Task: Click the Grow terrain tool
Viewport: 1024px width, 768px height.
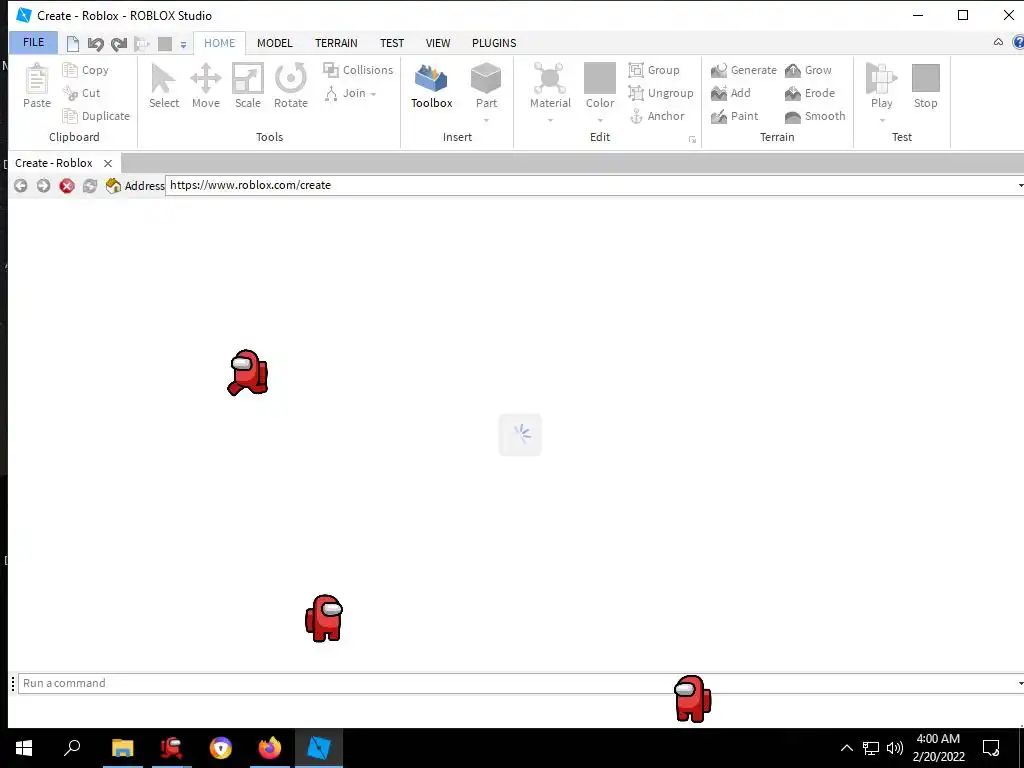Action: (x=808, y=70)
